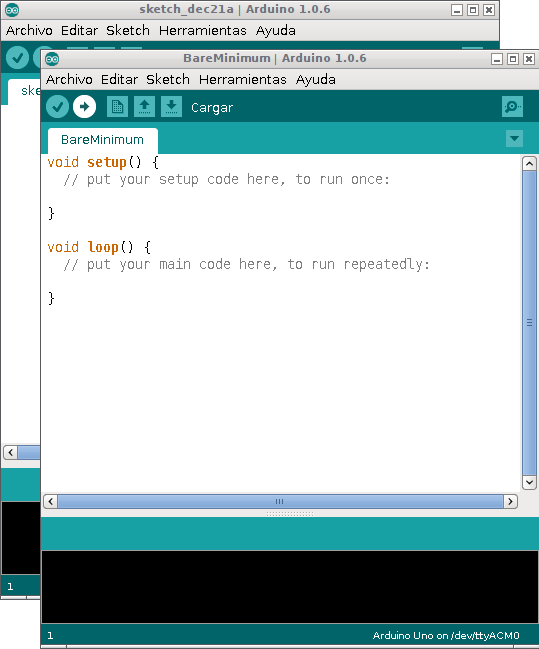Image resolution: width=539 pixels, height=649 pixels.
Task: Click the horizontal scrollbar thumb in BareMinimum
Action: click(x=280, y=502)
